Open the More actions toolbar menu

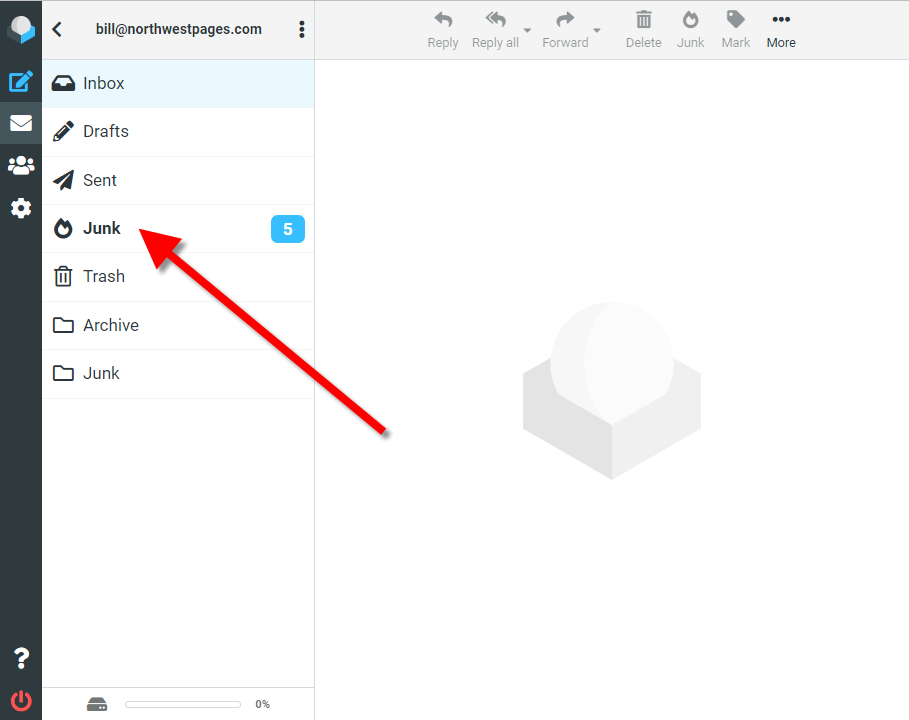pos(781,30)
